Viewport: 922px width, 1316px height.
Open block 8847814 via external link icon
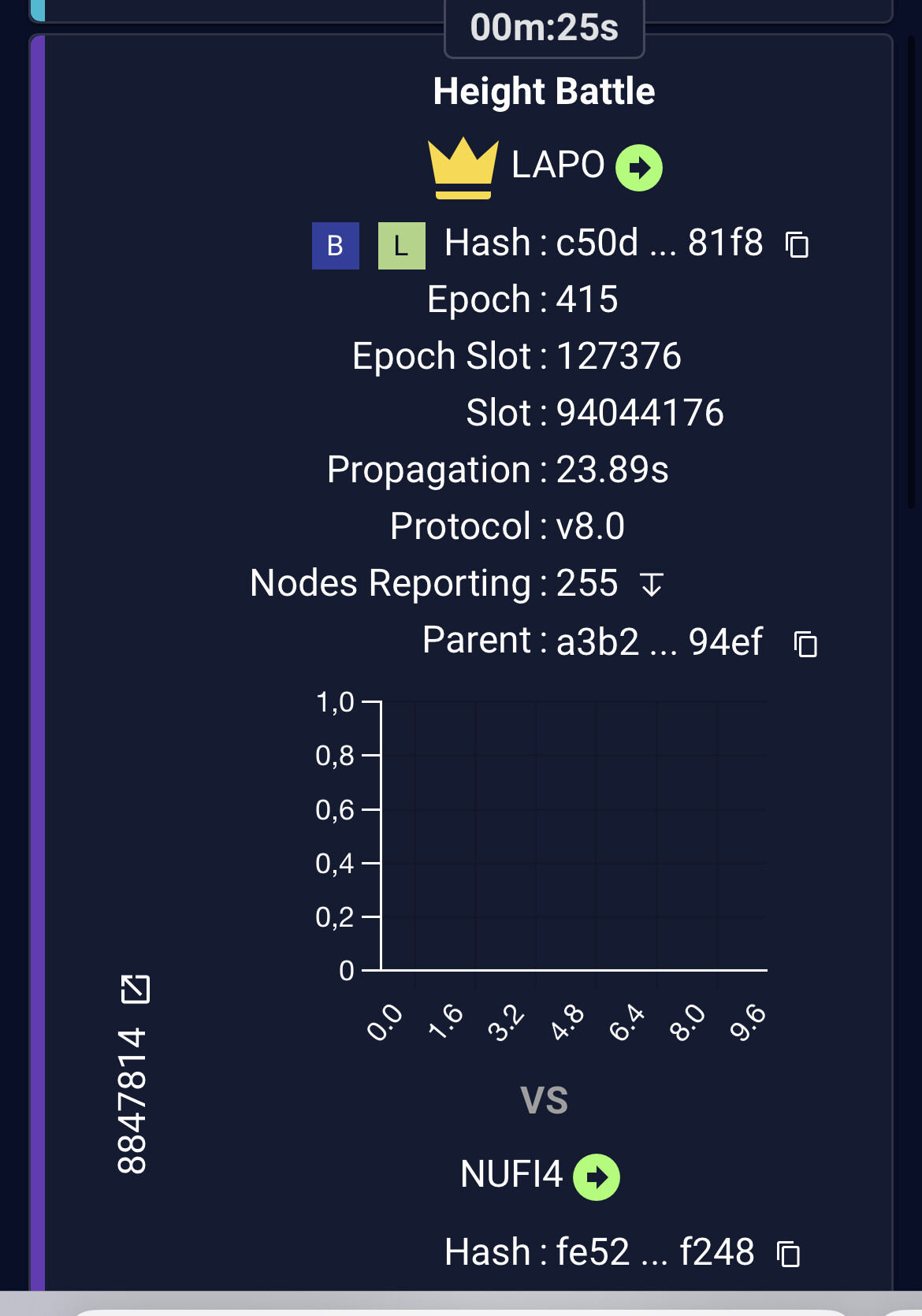click(x=135, y=988)
